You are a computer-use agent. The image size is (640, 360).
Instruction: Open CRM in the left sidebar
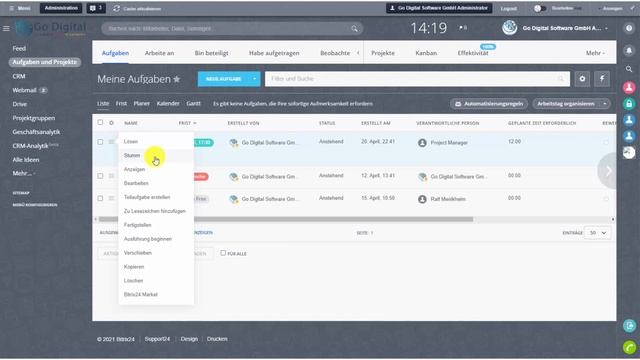coord(19,76)
